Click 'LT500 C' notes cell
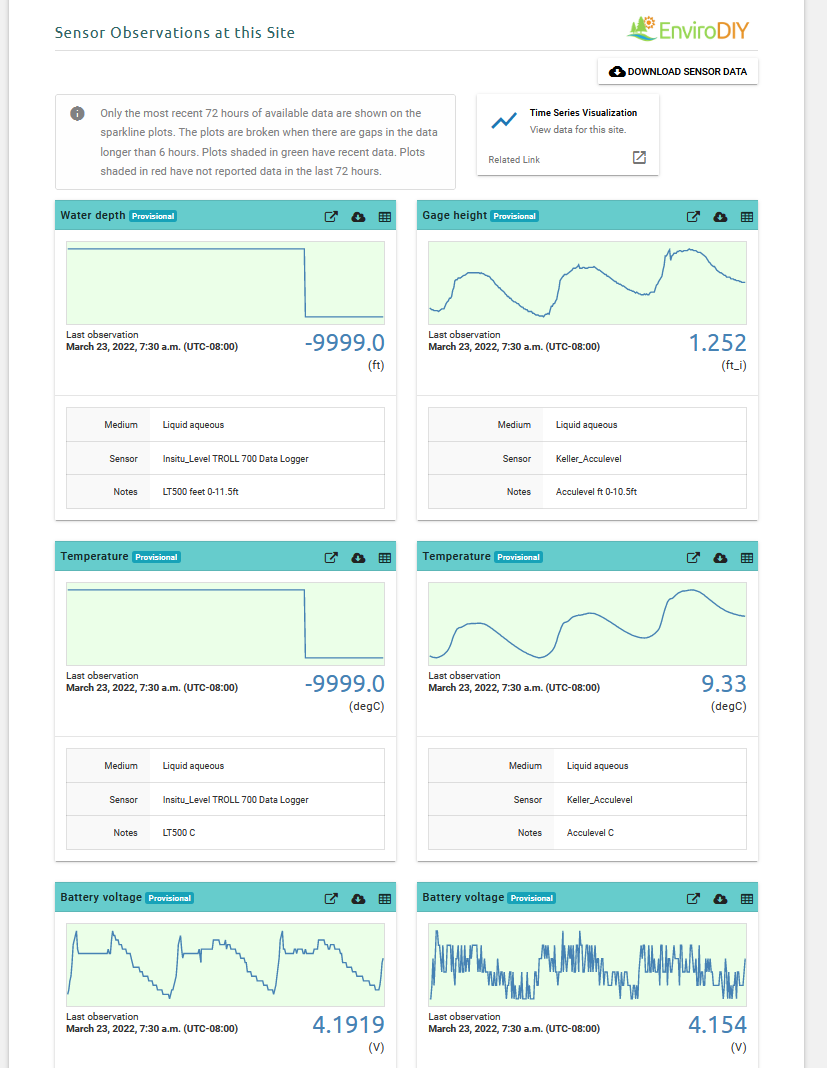The height and width of the screenshot is (1068, 827). point(267,833)
